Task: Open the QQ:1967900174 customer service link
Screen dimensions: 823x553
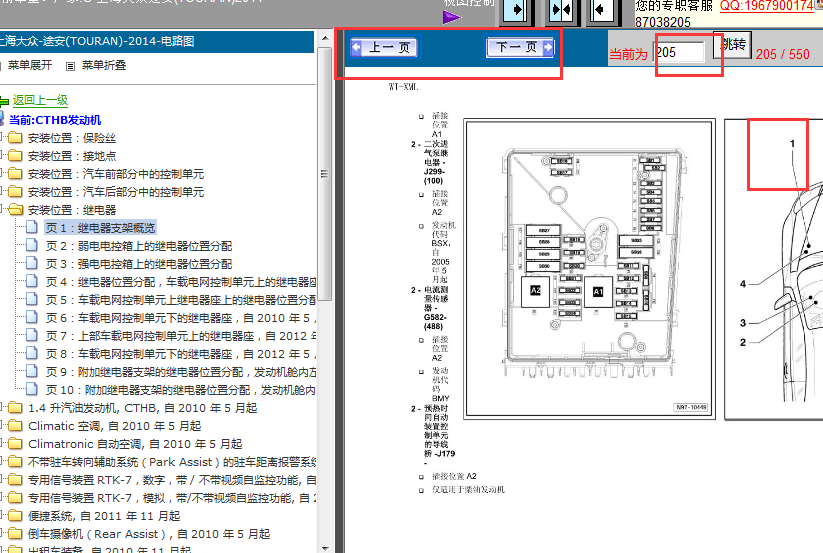Action: pos(767,6)
